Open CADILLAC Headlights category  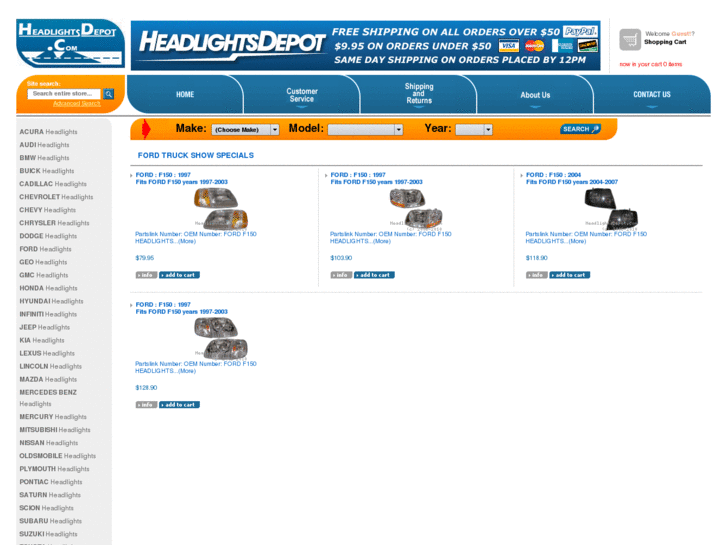(x=53, y=184)
